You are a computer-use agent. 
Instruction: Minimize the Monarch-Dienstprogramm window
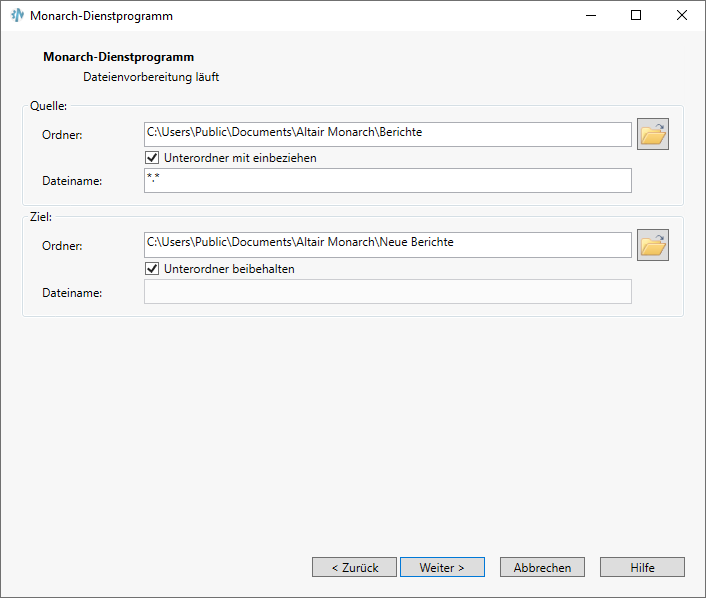[590, 16]
